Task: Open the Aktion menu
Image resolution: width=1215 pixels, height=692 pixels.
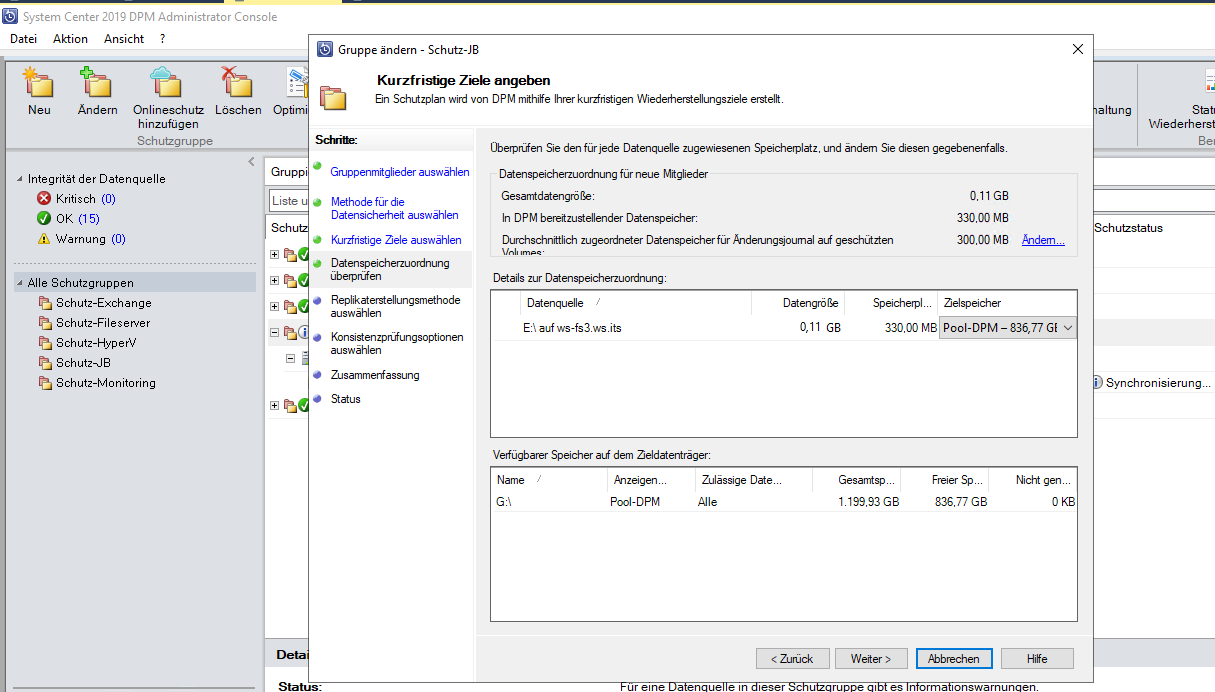Action: point(70,39)
